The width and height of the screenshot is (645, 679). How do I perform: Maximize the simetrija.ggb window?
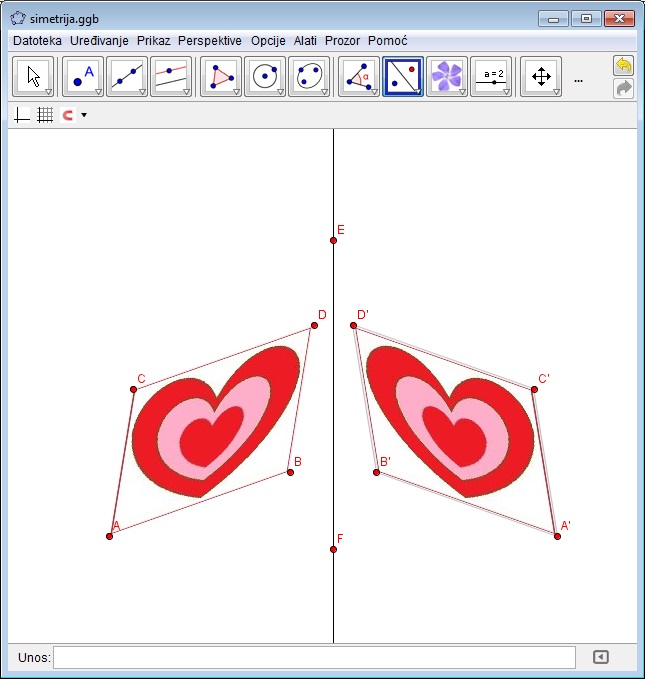[x=586, y=19]
